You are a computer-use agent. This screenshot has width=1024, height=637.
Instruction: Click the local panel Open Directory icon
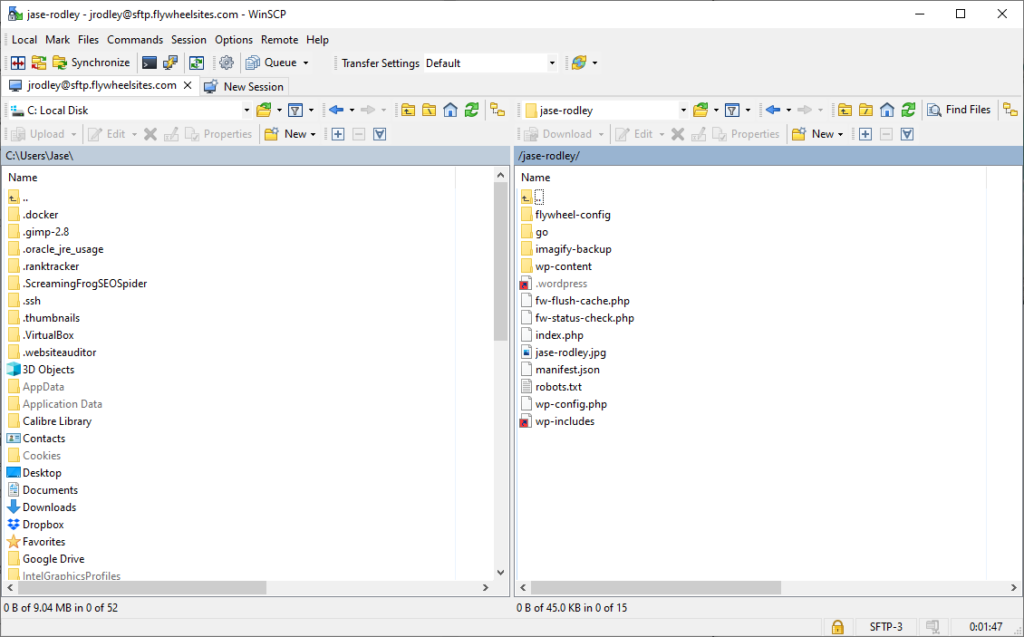point(264,110)
